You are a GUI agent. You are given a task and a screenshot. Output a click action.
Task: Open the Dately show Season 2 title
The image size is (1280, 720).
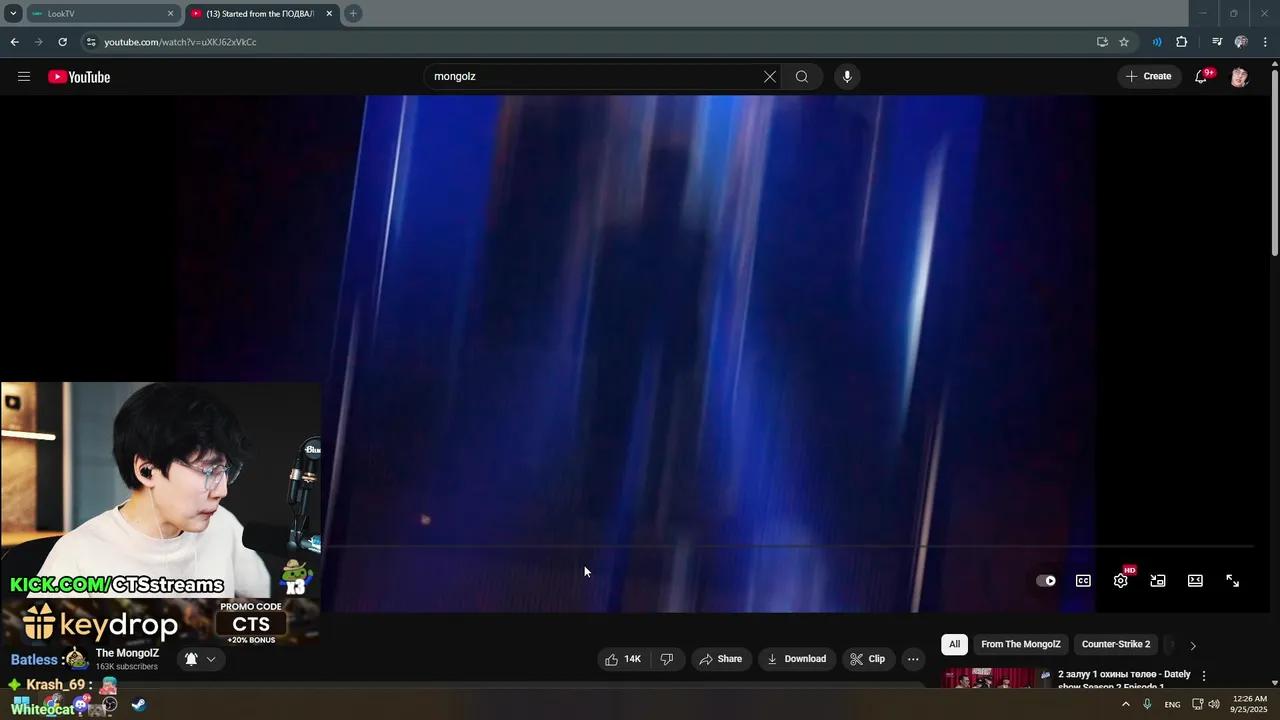[x=1124, y=679]
